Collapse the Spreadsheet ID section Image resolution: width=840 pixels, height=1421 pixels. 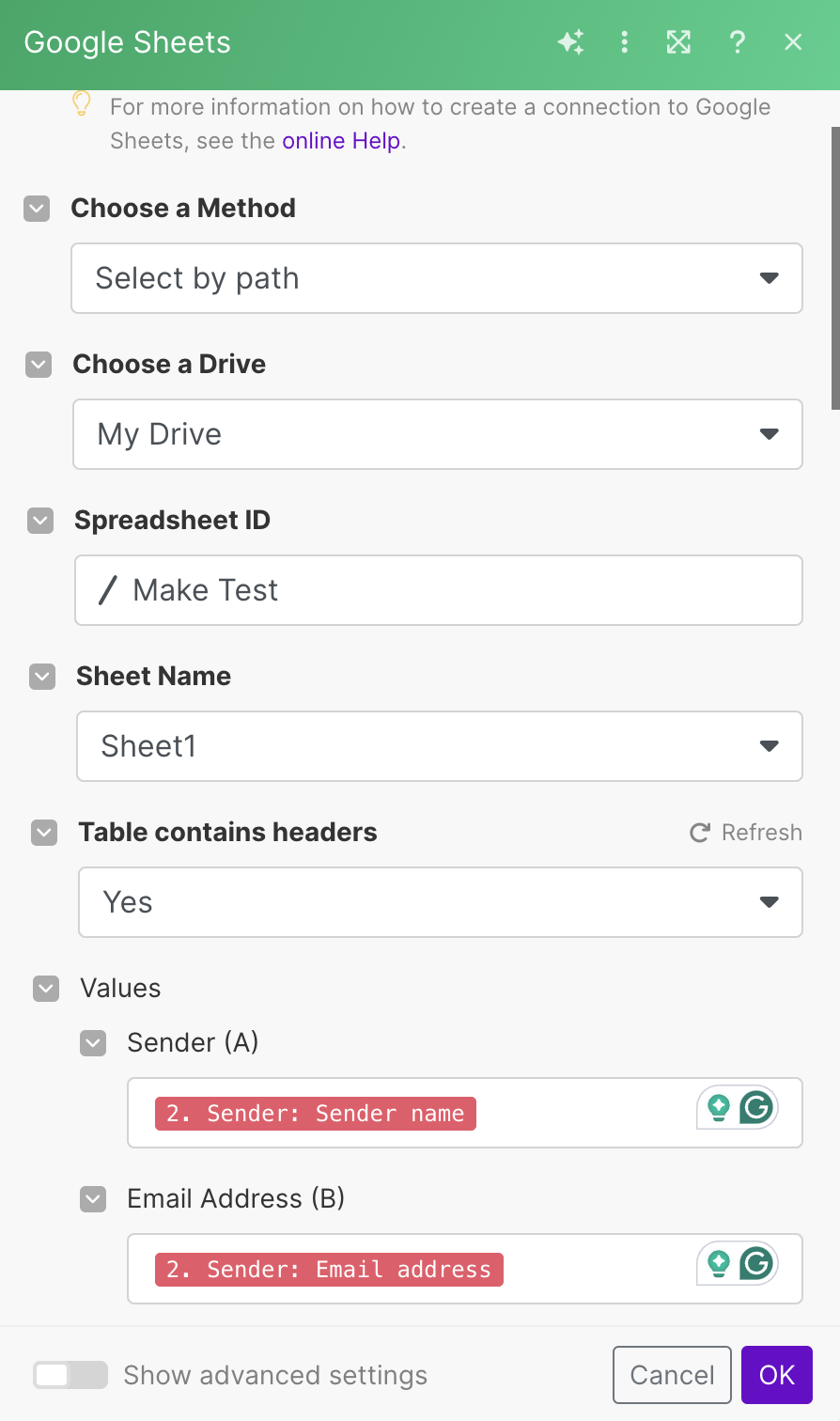click(x=40, y=521)
